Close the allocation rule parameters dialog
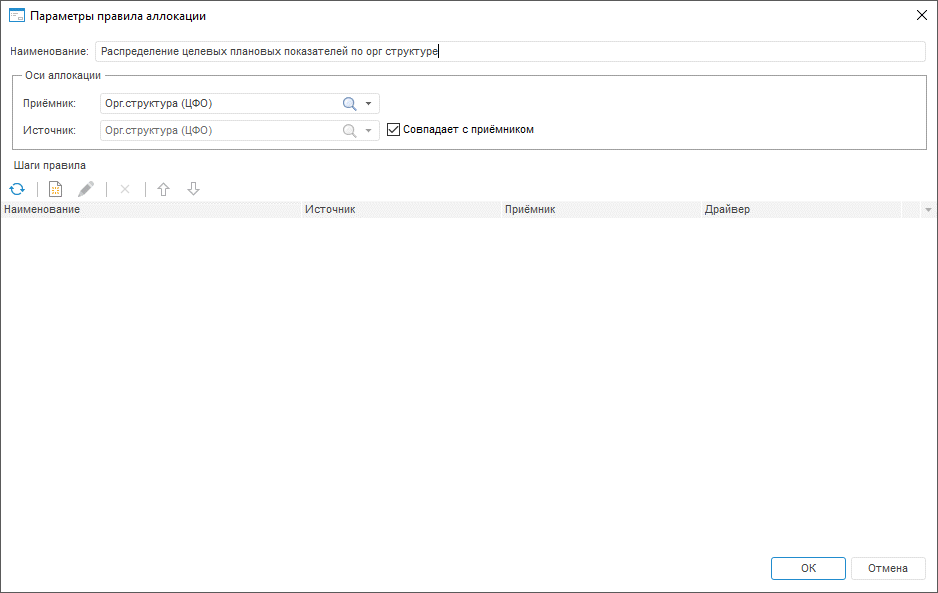 (x=921, y=16)
